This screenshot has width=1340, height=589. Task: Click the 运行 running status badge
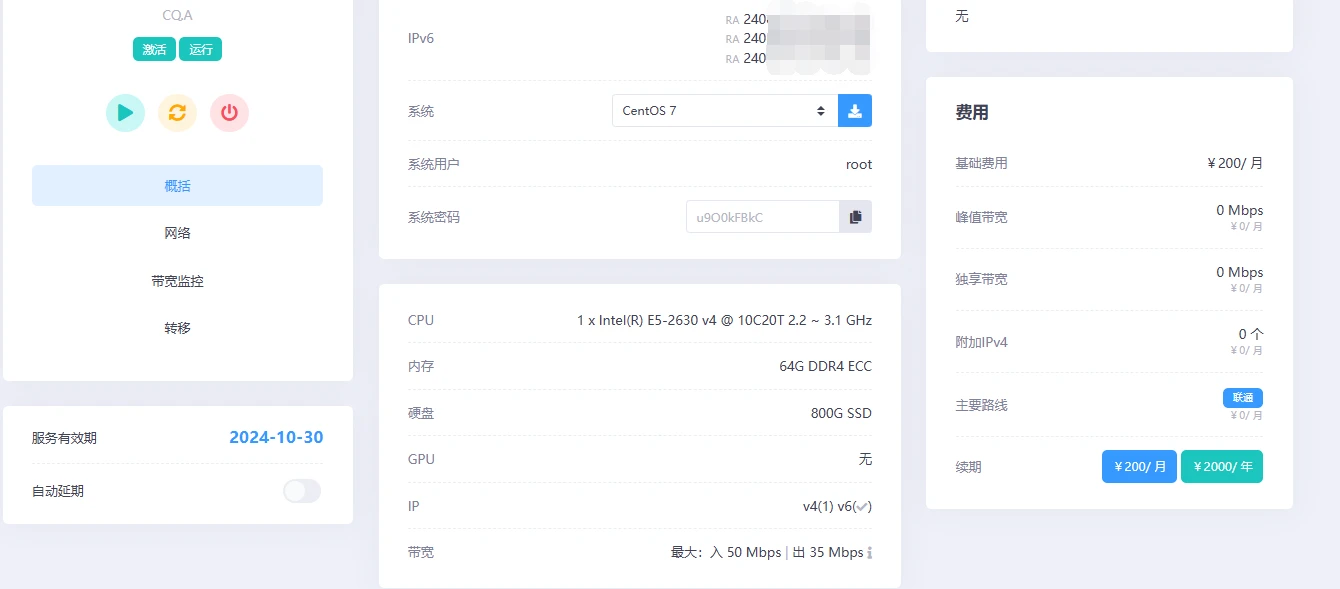click(x=201, y=49)
